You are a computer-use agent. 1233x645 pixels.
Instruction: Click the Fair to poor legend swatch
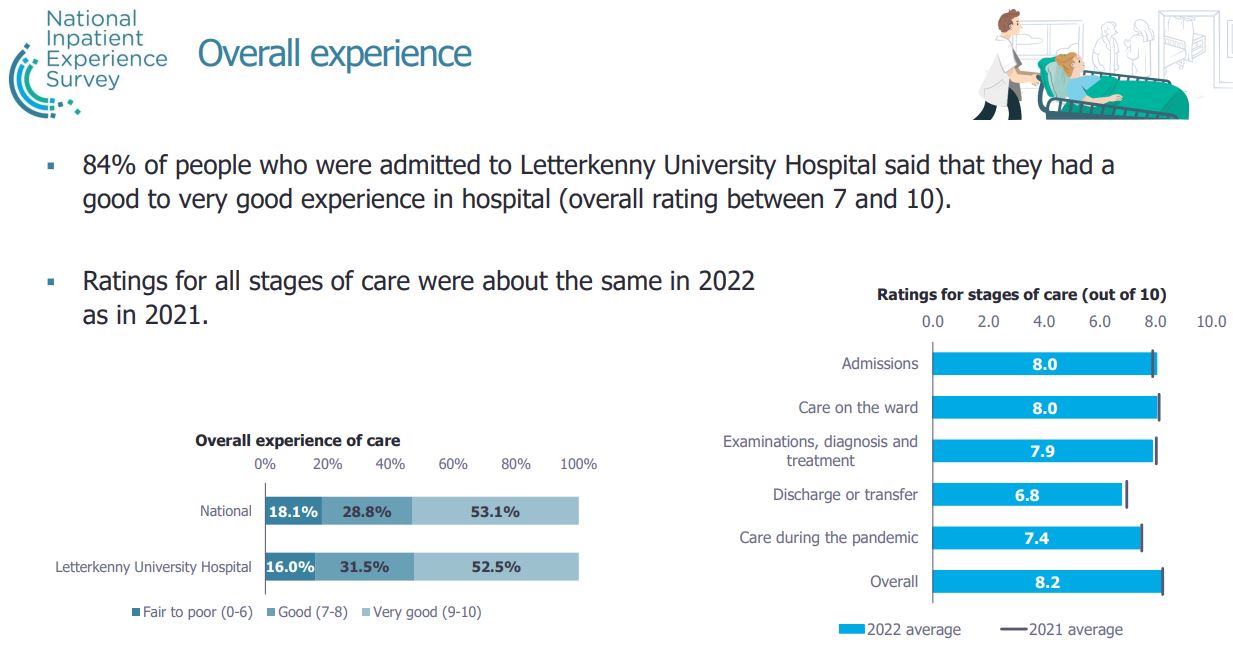(136, 612)
